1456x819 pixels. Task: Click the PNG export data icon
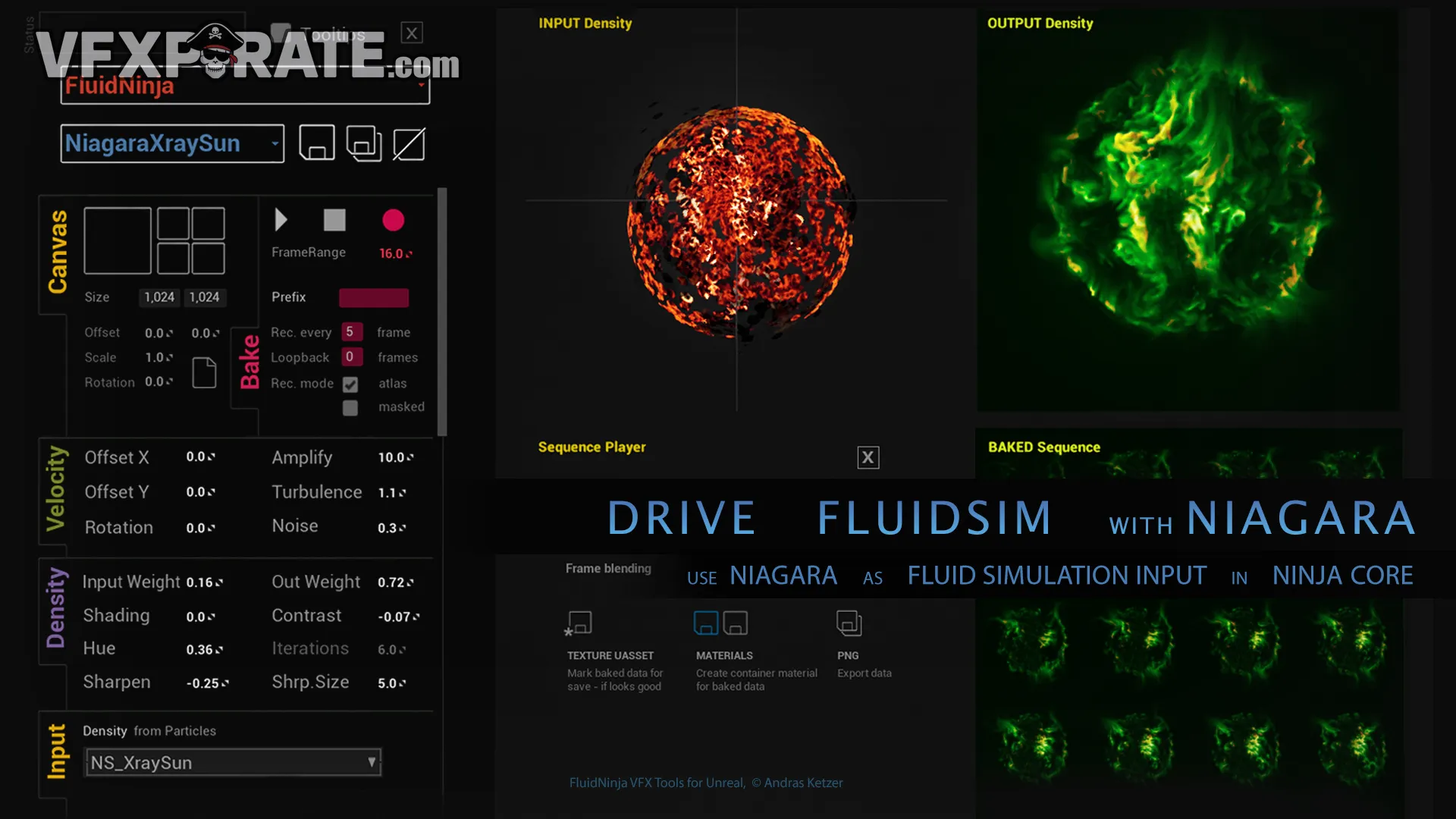(849, 623)
